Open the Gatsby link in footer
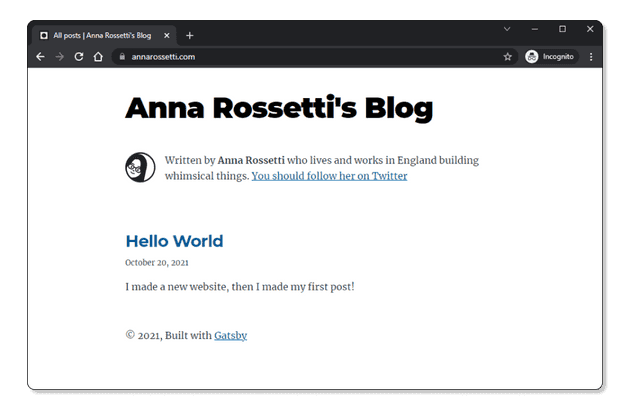630x410 pixels. tap(230, 335)
